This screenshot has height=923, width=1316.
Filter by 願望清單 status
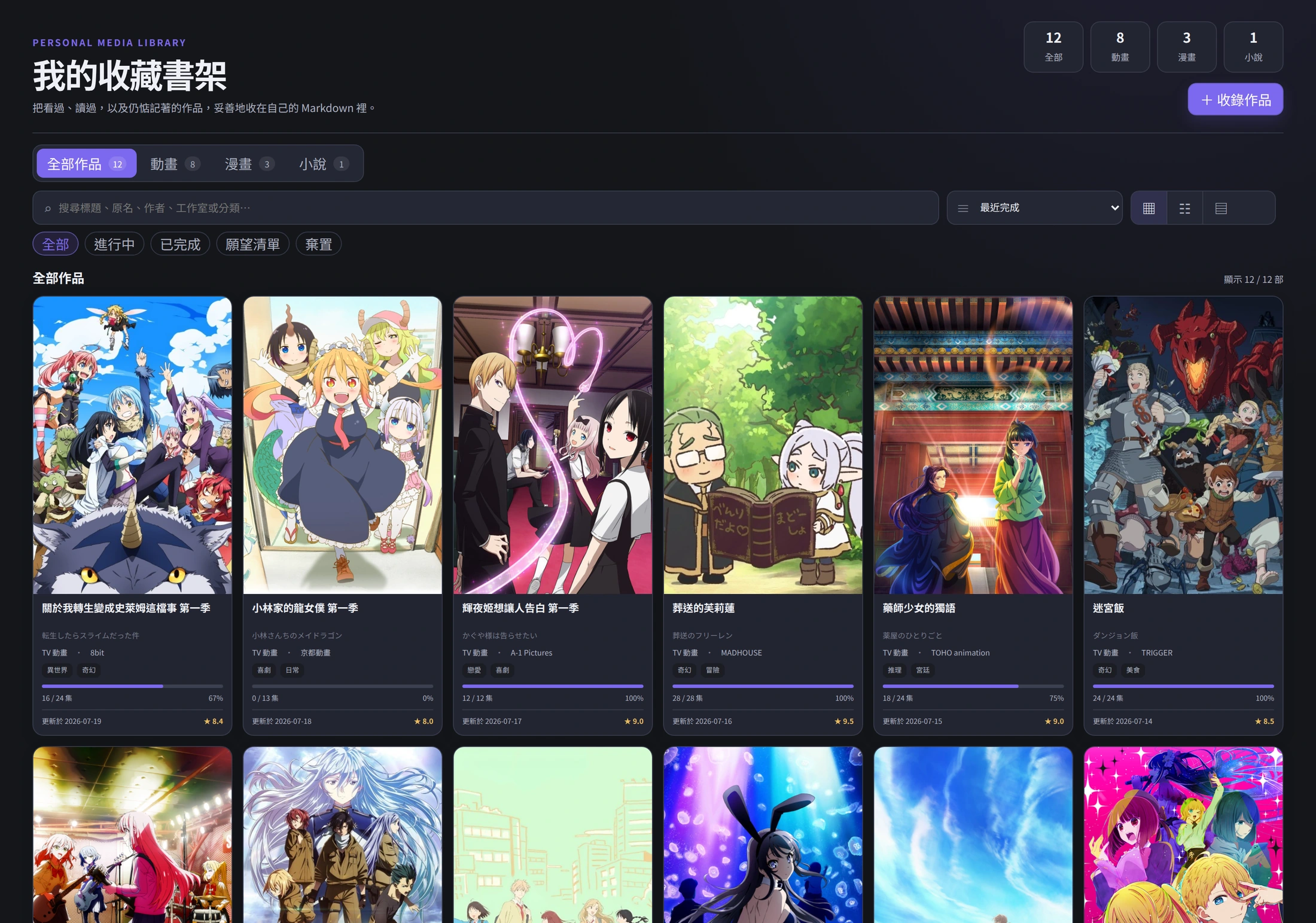[x=252, y=244]
